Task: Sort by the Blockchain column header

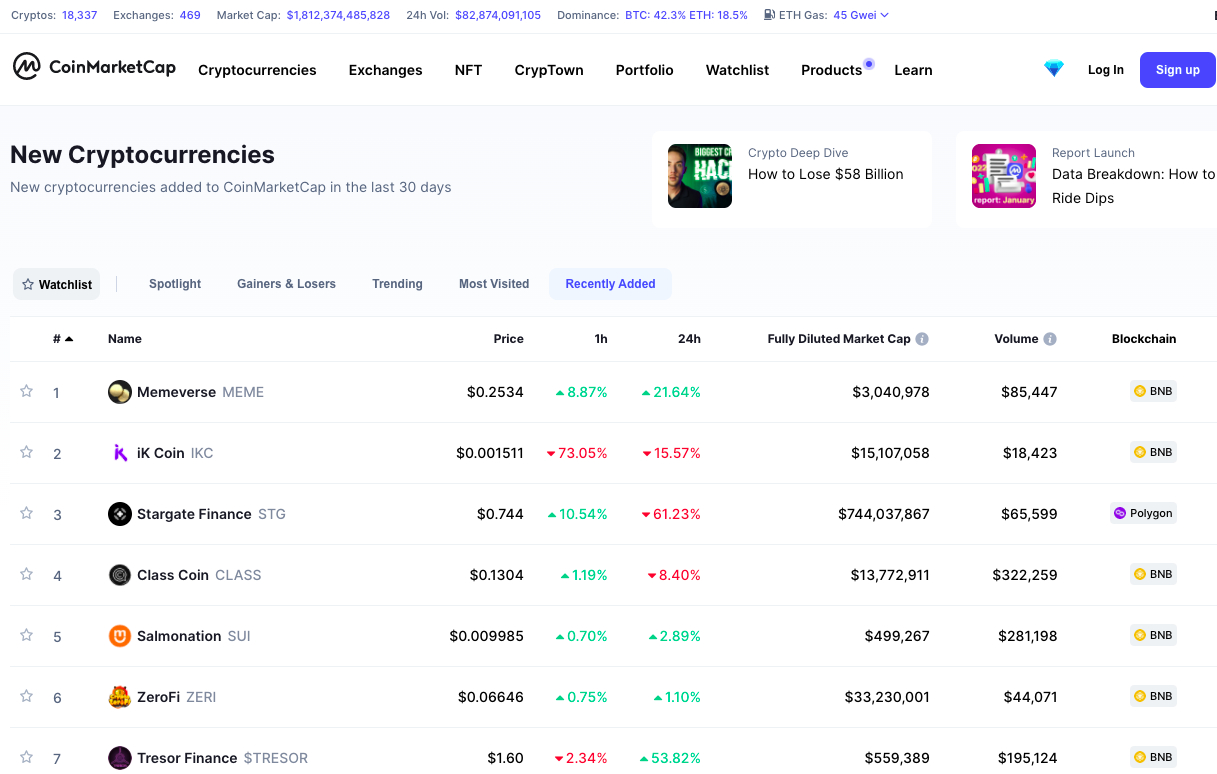Action: (1144, 339)
